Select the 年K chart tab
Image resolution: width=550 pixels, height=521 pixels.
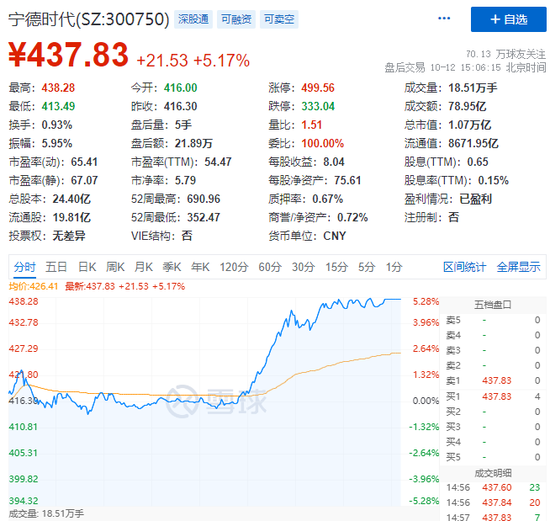[x=200, y=267]
